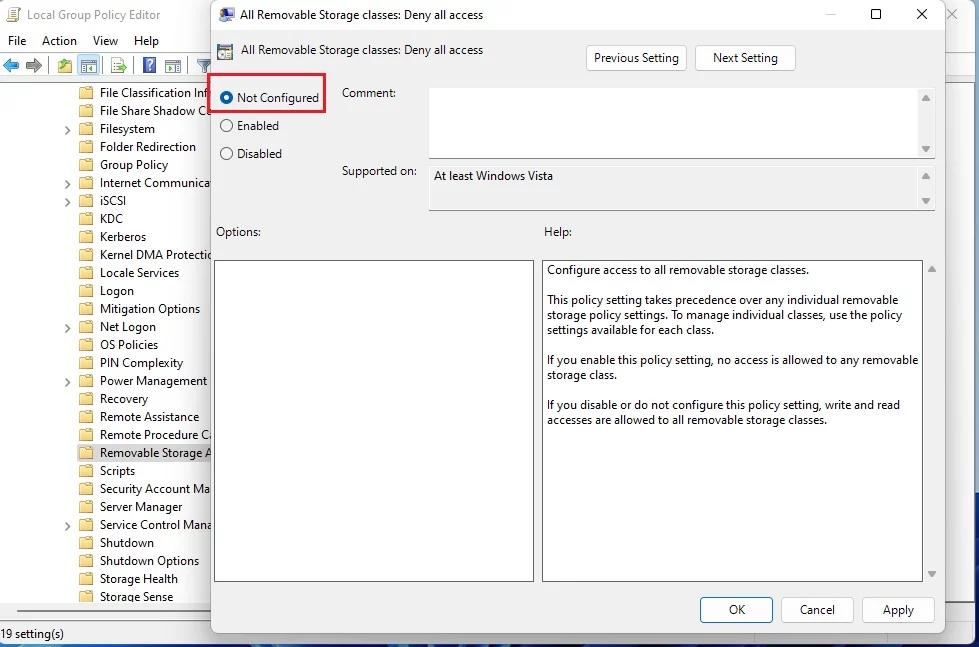This screenshot has height=647, width=979.
Task: Expand the Internet Communication tree node
Action: click(x=67, y=184)
